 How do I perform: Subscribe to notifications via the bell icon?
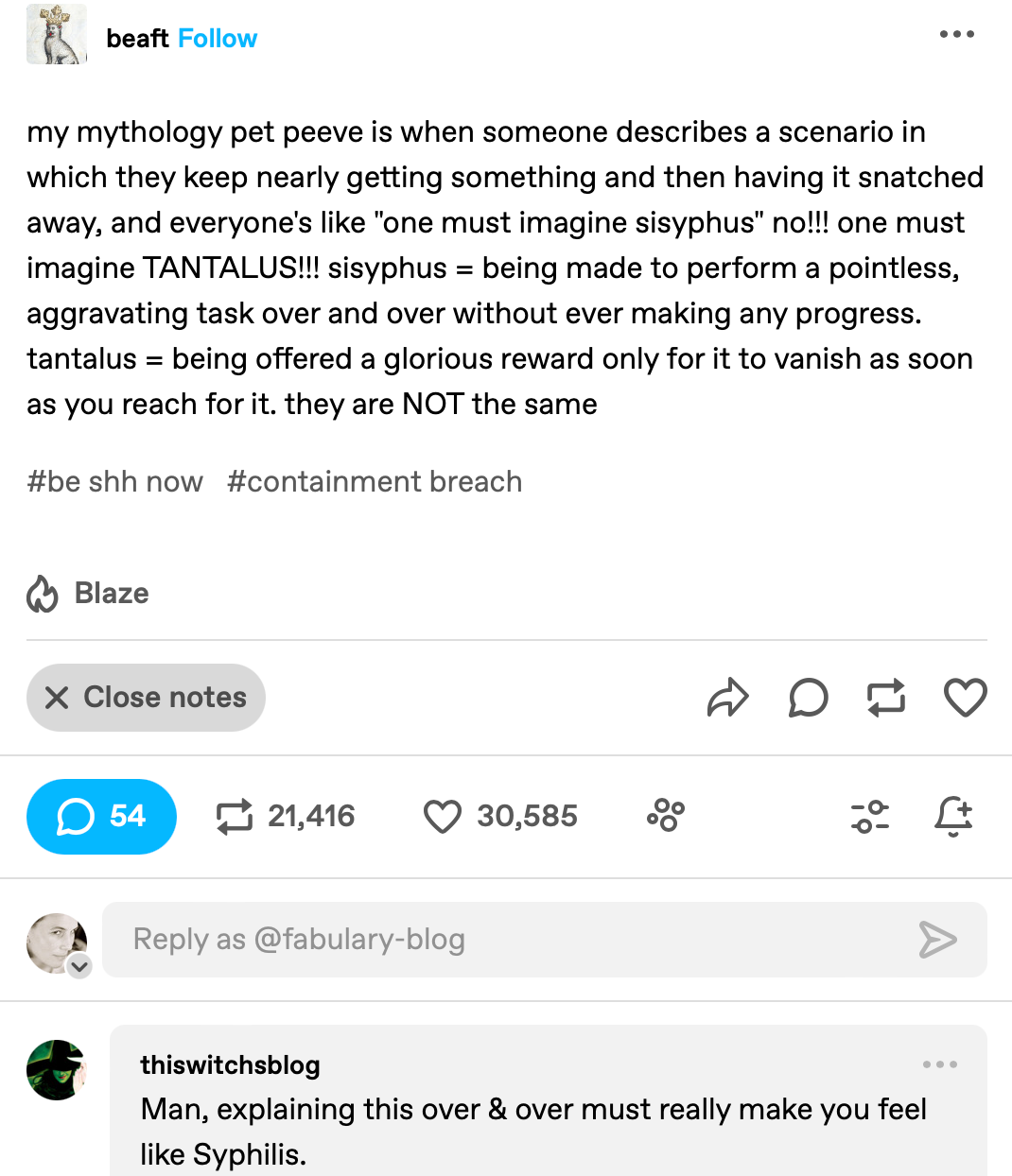pyautogui.click(x=953, y=815)
